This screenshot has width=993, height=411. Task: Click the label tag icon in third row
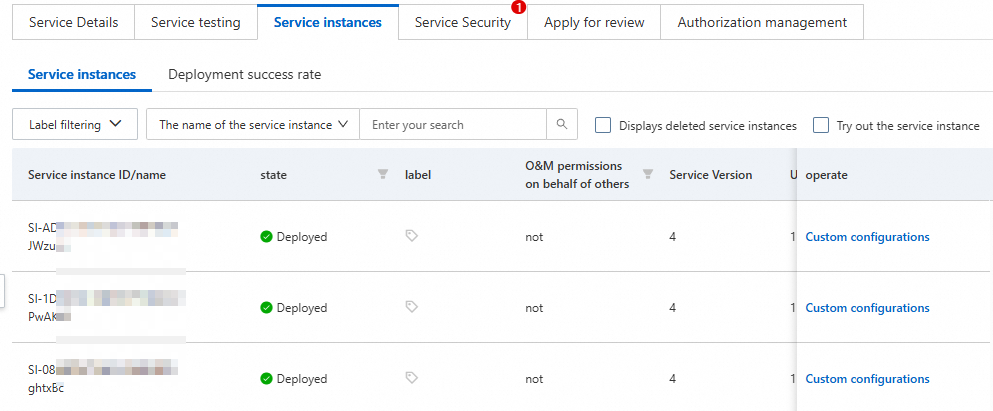pyautogui.click(x=411, y=378)
